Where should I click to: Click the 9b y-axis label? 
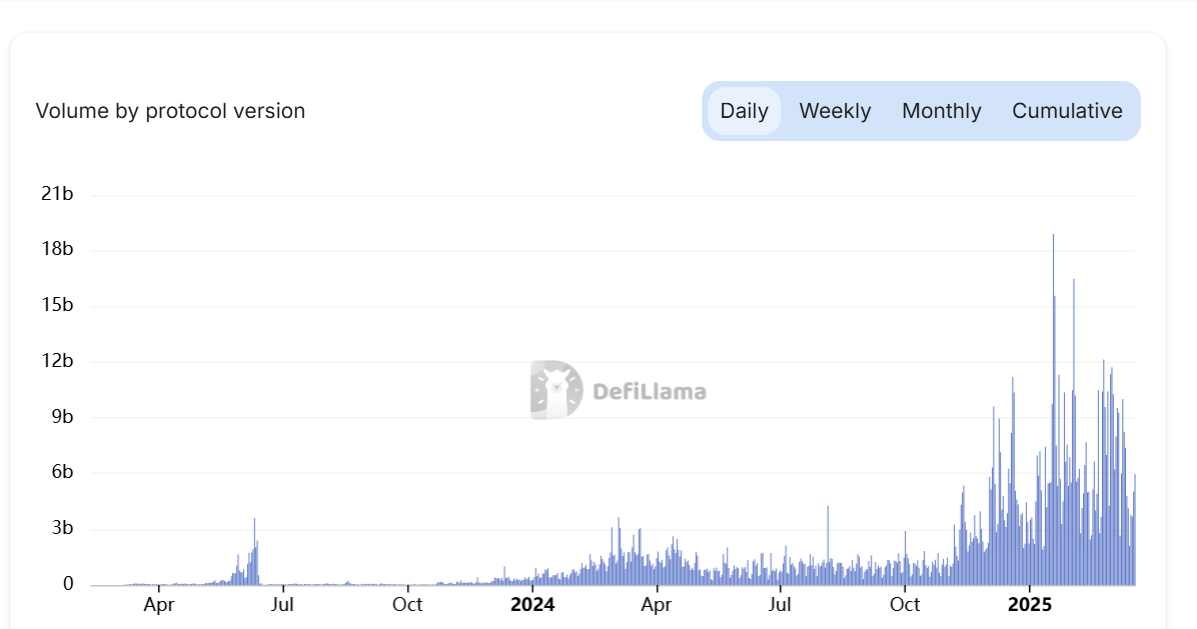[x=61, y=417]
